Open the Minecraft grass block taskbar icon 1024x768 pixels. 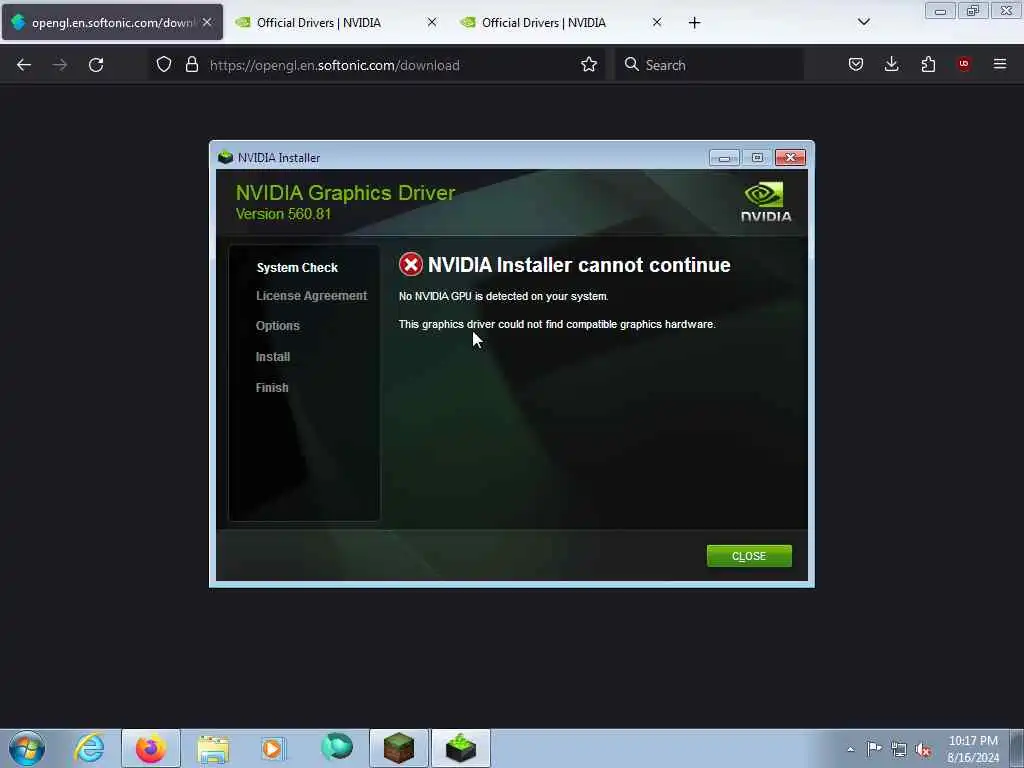[399, 748]
